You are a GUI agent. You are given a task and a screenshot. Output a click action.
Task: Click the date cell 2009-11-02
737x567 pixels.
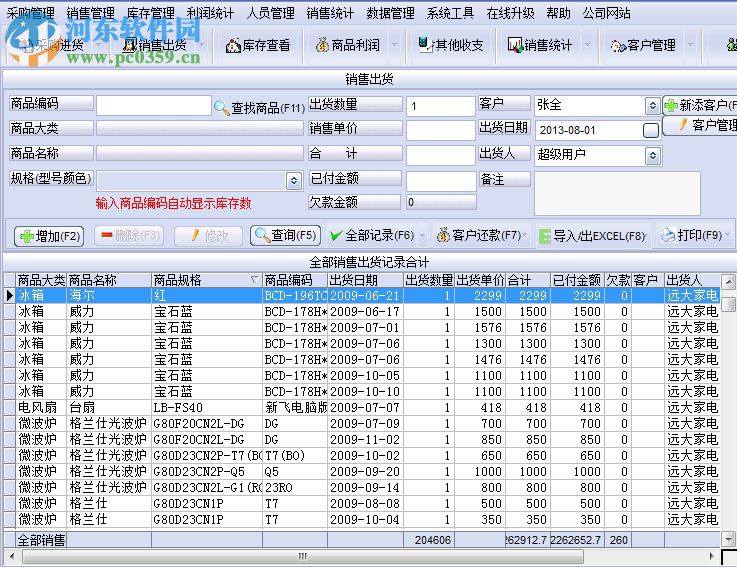tap(365, 440)
